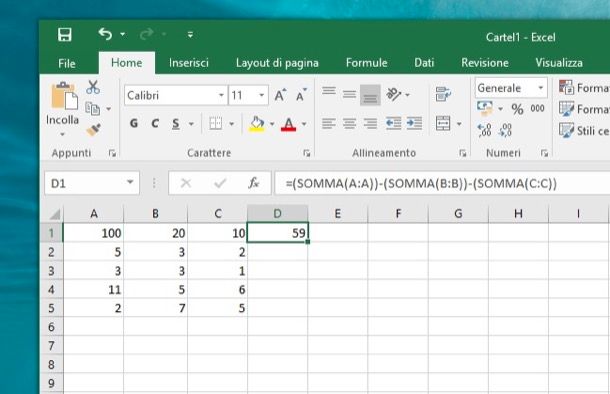Toggle bottom vertical alignment

click(370, 95)
